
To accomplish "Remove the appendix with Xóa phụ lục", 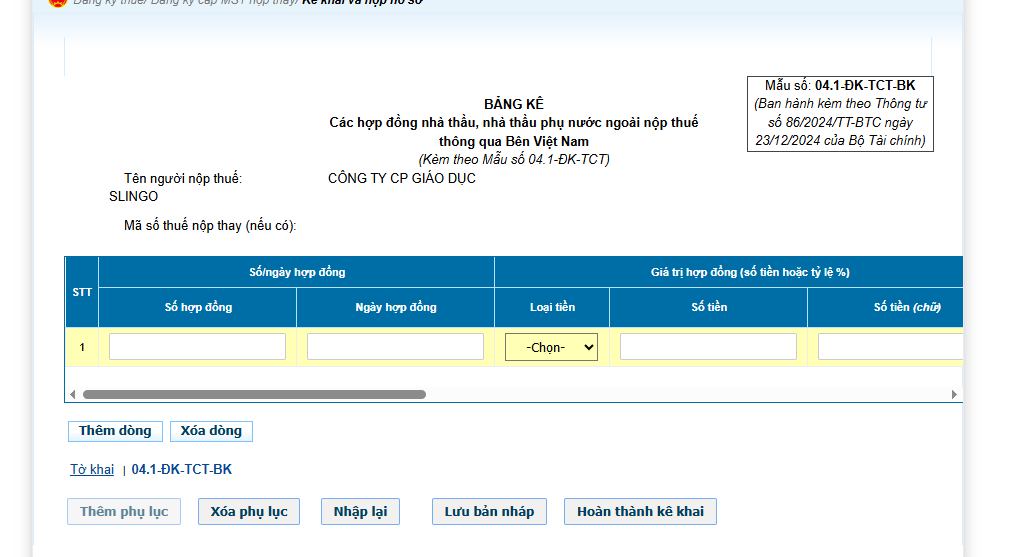I will (x=249, y=512).
